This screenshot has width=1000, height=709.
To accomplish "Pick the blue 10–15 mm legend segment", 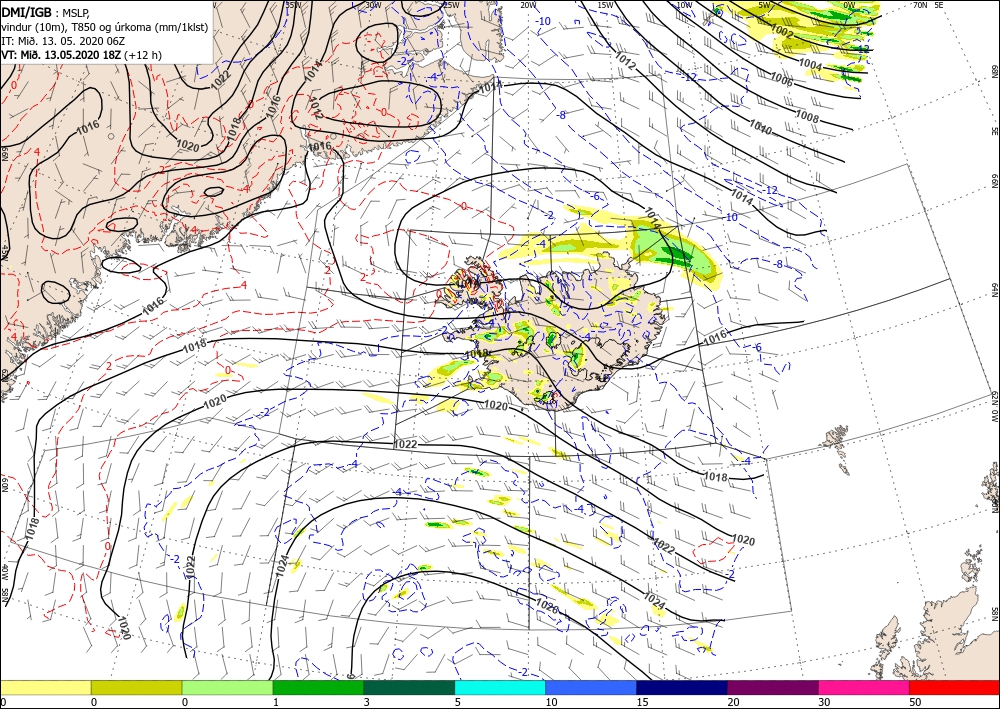I will pyautogui.click(x=591, y=687).
